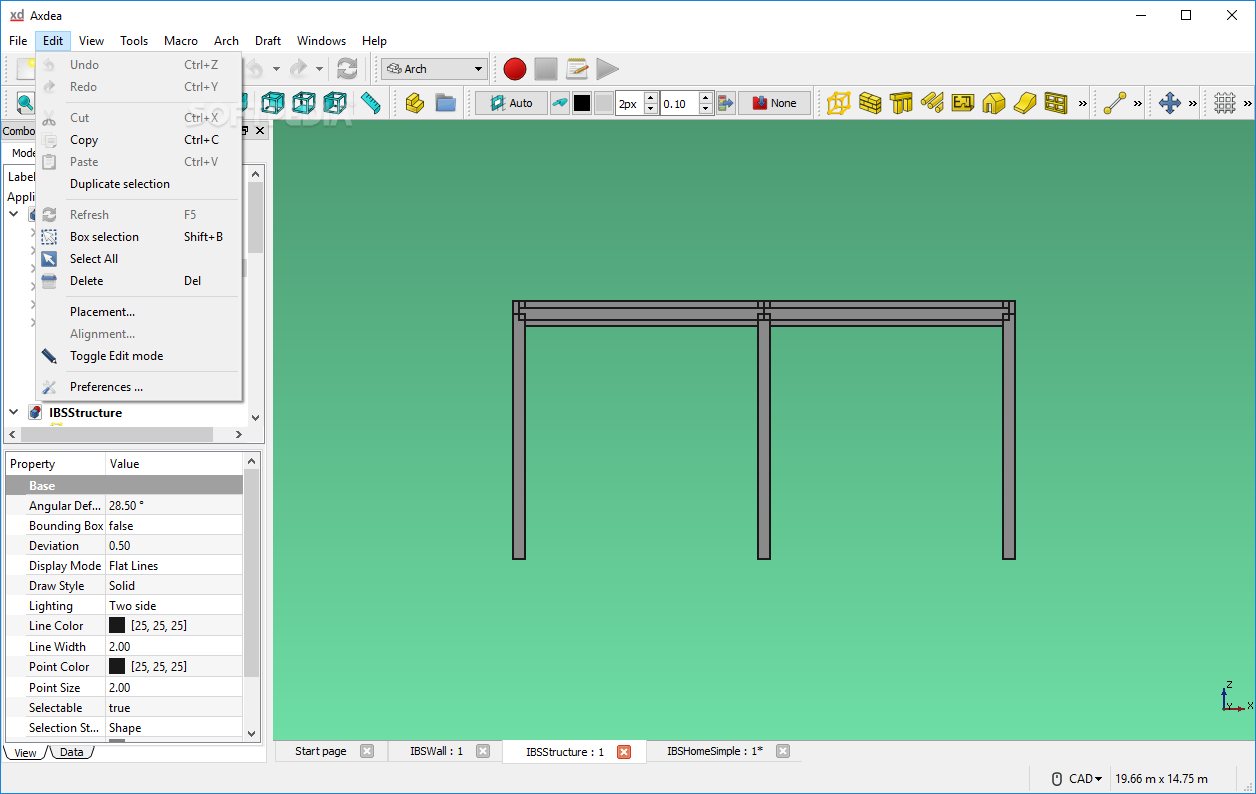Collapse the IBSStructure tree node
Screen dimensions: 1256x794
14,412
